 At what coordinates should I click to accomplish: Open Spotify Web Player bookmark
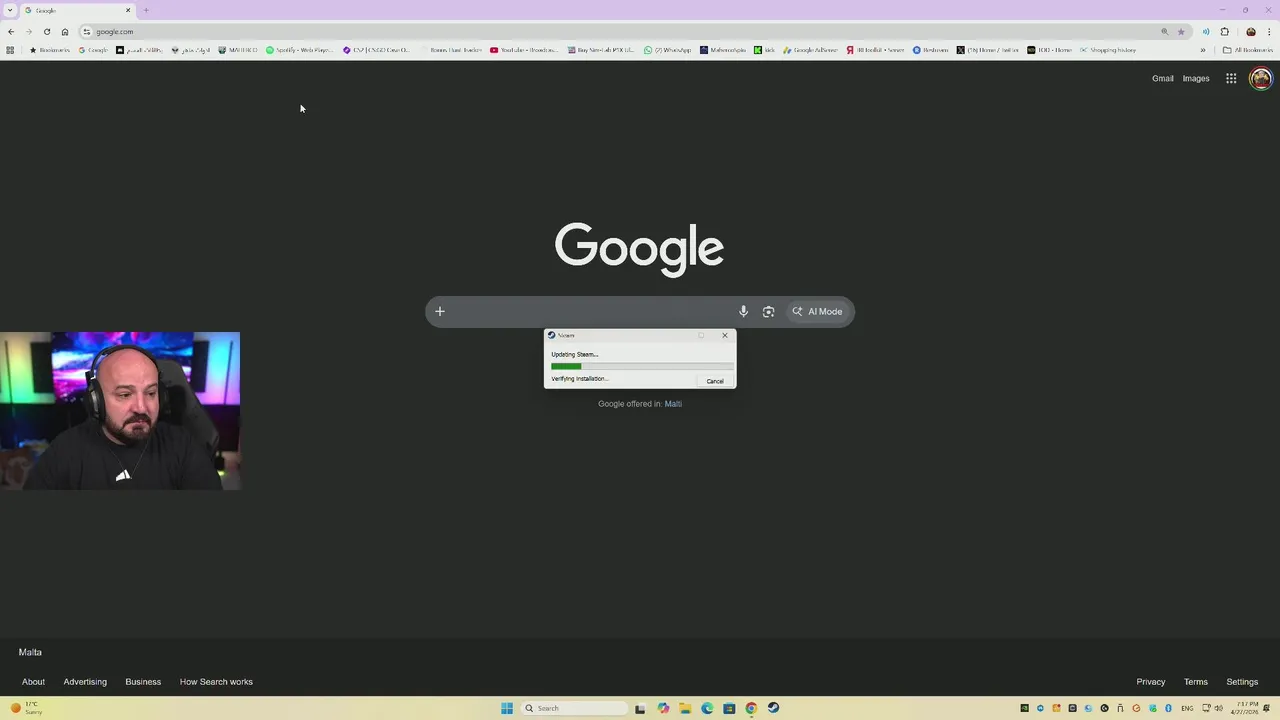click(x=299, y=50)
